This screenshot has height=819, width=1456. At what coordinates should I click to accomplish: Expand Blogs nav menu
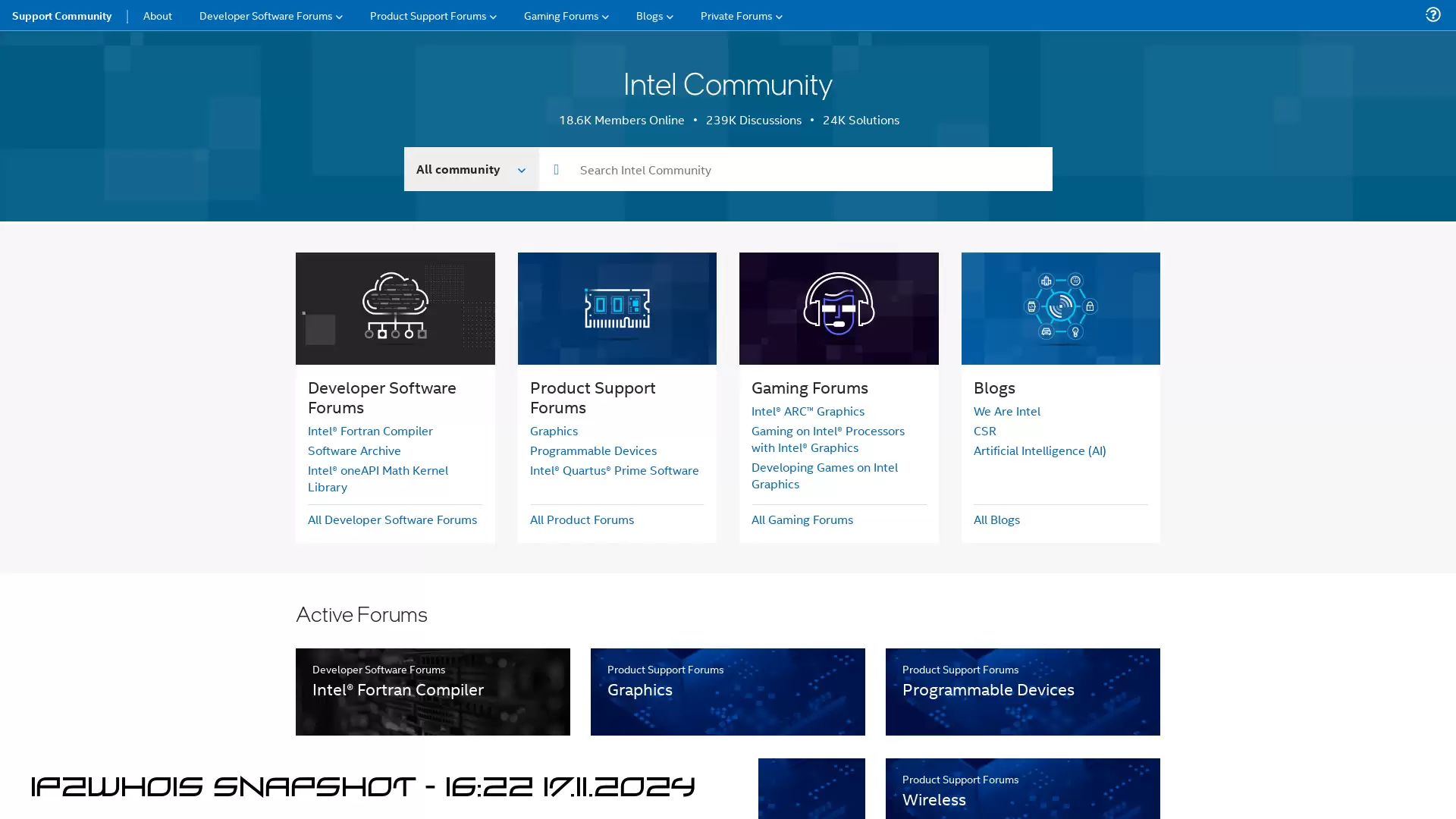(654, 16)
